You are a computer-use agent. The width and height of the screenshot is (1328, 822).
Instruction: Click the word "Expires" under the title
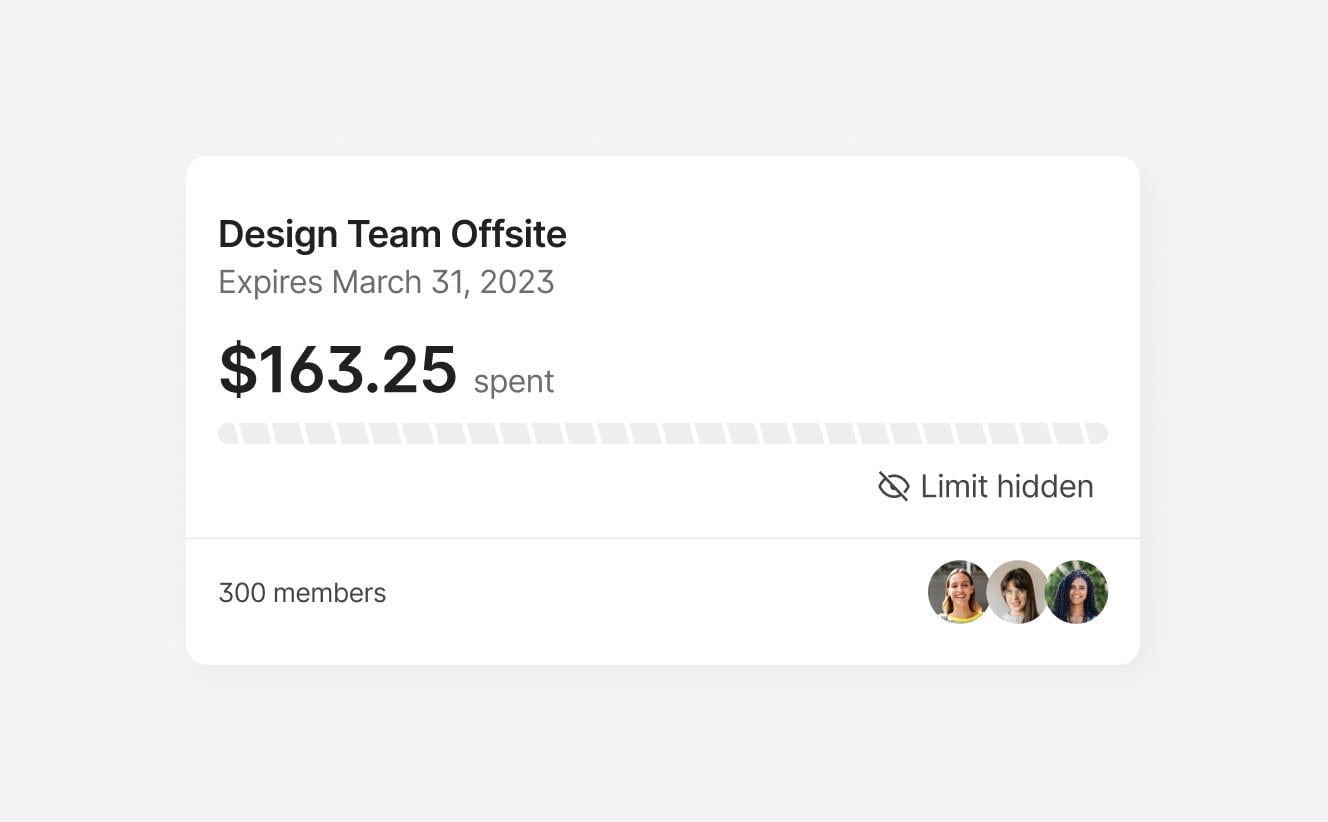click(270, 282)
